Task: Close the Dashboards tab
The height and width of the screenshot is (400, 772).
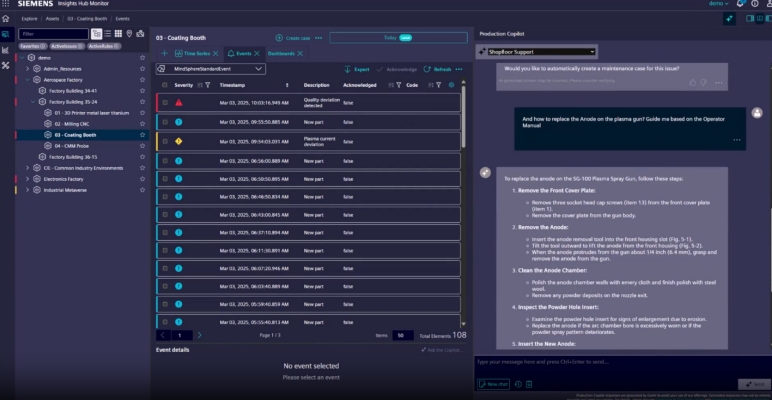Action: pos(300,53)
